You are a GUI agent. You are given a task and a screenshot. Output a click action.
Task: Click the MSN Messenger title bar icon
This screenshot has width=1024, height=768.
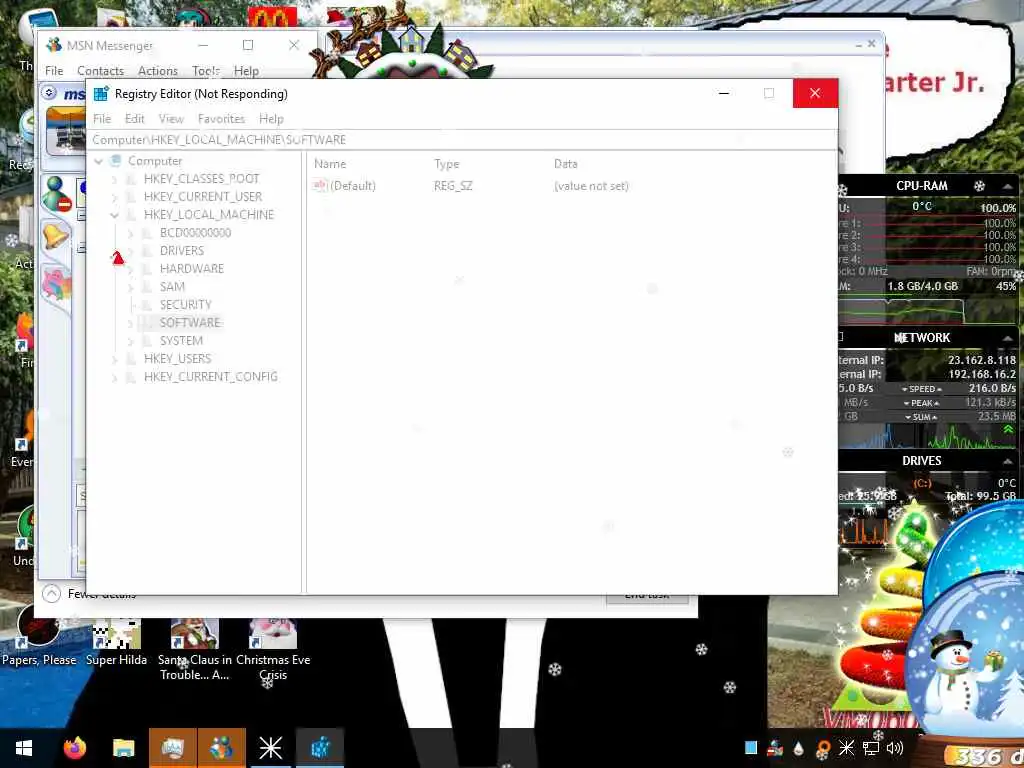(54, 45)
